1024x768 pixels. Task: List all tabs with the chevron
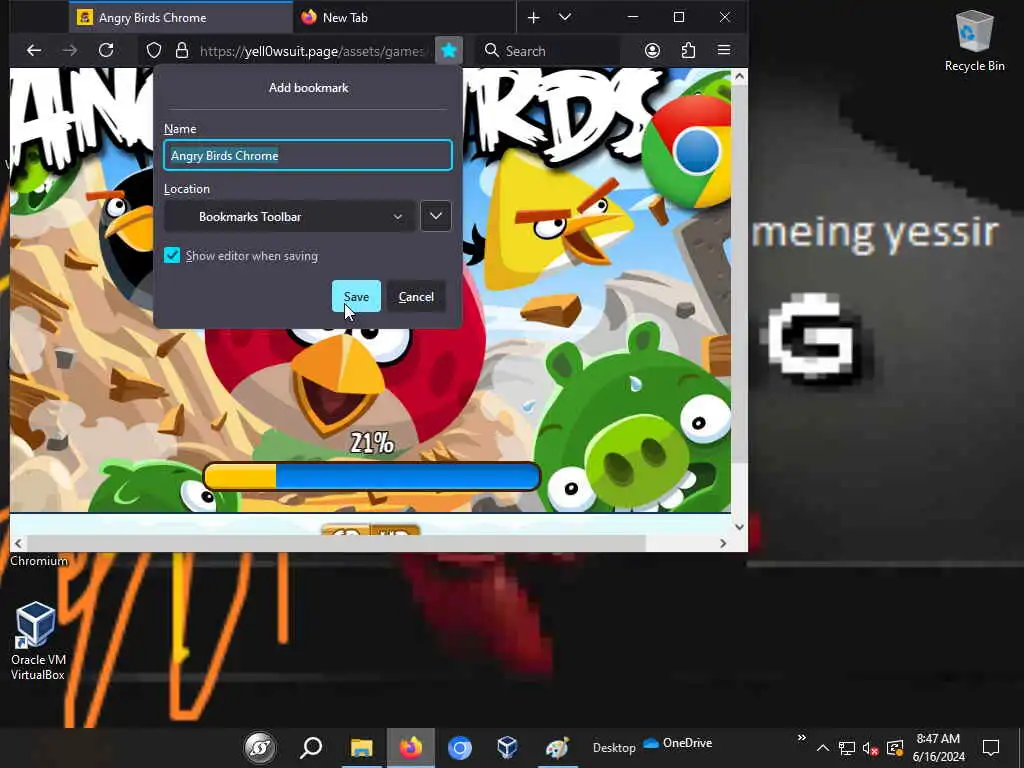pyautogui.click(x=565, y=18)
